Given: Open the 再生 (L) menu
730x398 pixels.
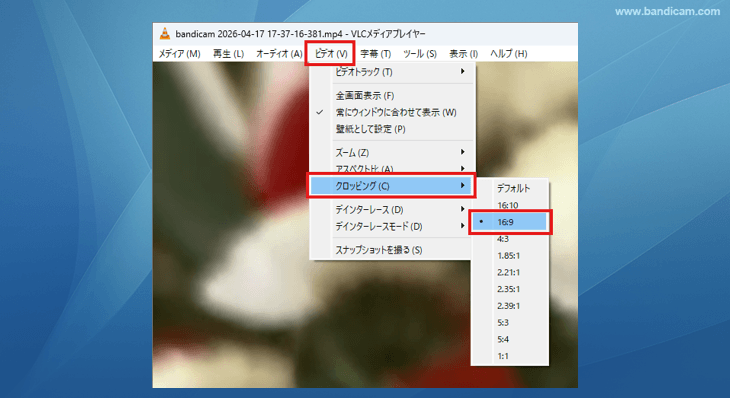Looking at the screenshot, I should [228, 54].
